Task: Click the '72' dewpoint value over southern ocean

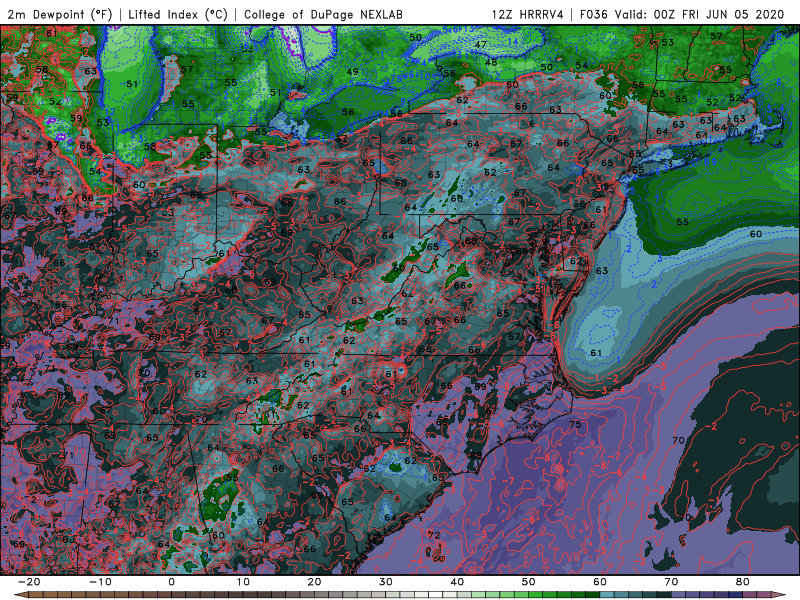Action: pos(434,535)
